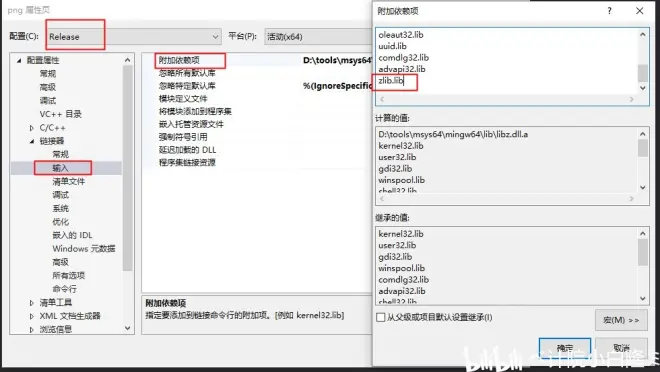Select VC++ 目录 tree item
Viewport: 660px width, 372px height.
tap(61, 114)
